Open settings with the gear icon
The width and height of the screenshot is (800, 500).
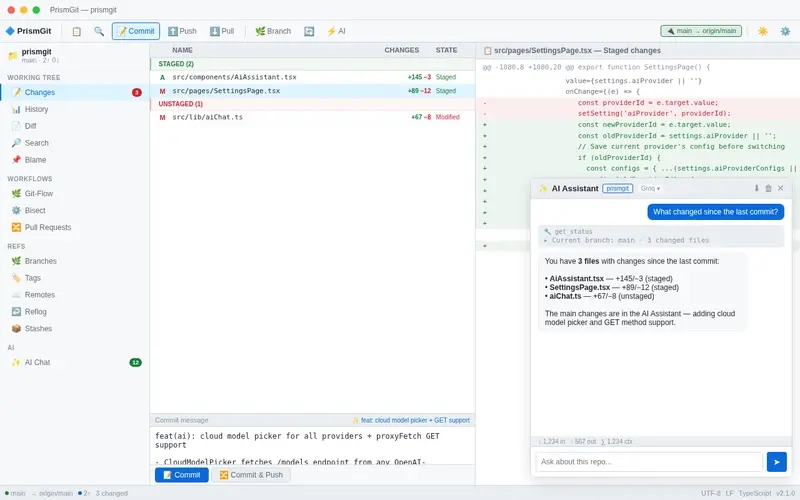pos(785,31)
